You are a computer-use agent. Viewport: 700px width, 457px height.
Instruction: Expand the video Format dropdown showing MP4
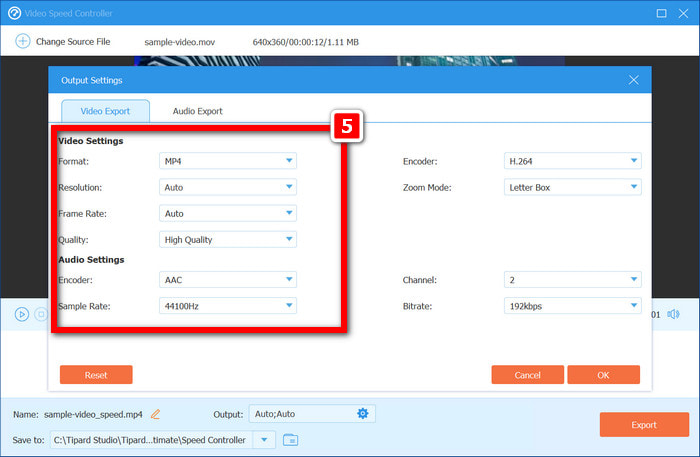pyautogui.click(x=228, y=160)
